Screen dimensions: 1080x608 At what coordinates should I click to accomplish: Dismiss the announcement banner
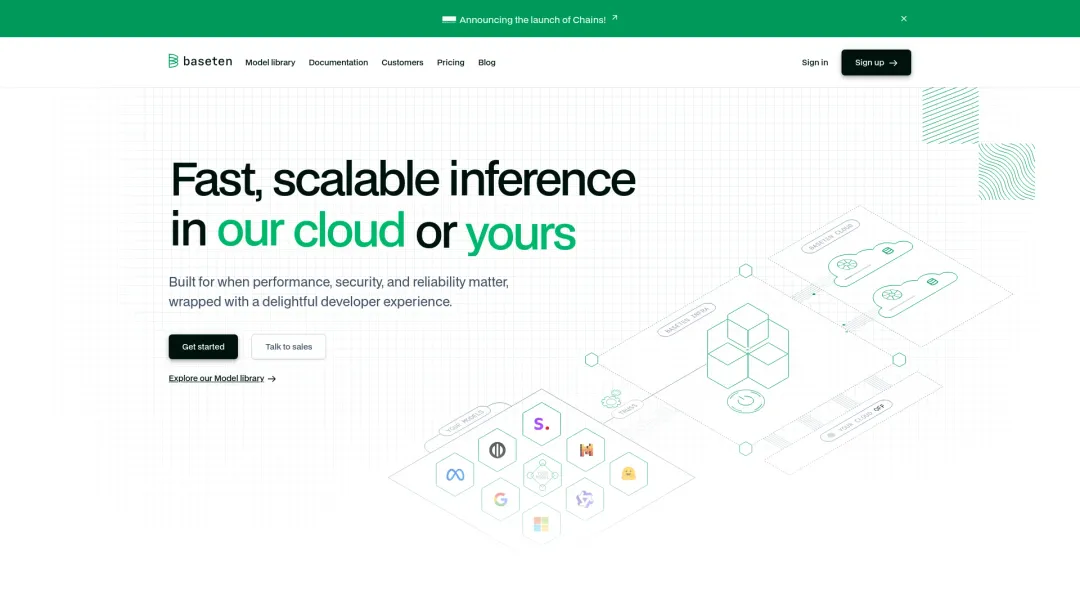pos(904,19)
